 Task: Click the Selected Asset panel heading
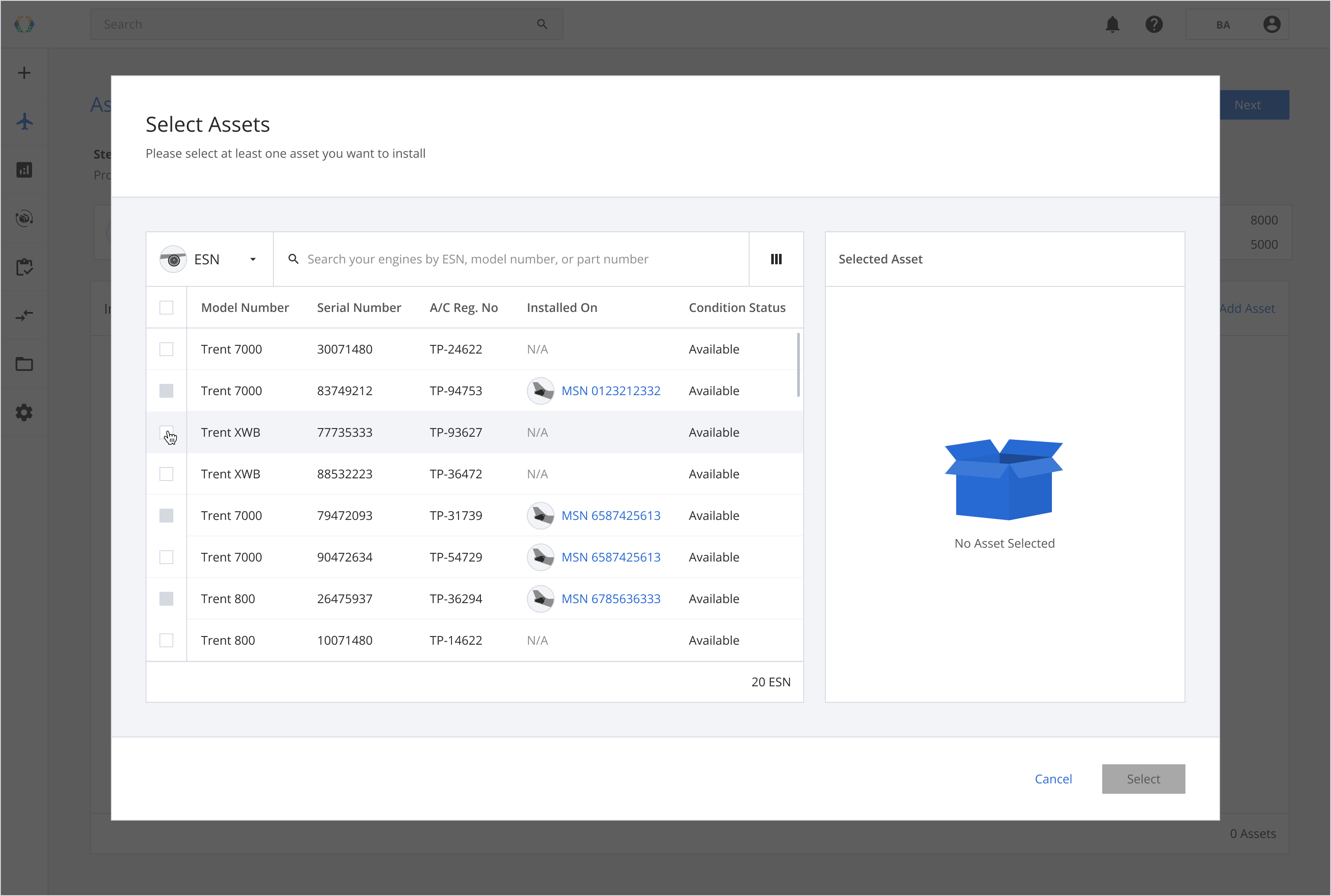tap(880, 259)
